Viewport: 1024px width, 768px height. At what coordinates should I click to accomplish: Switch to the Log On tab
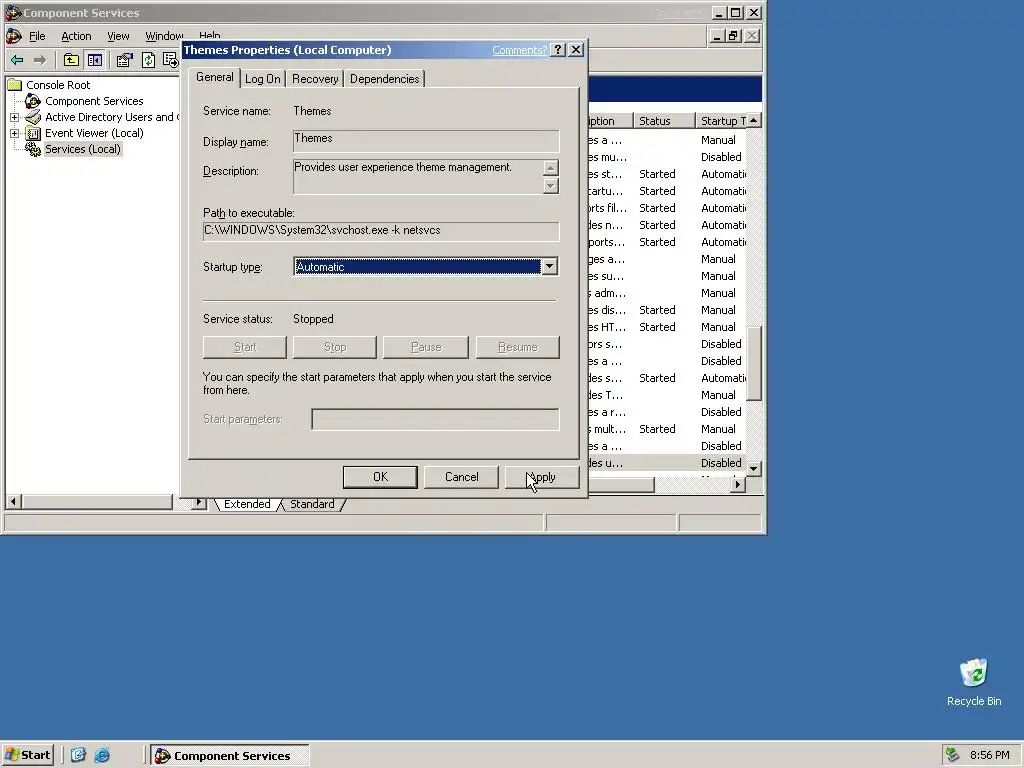tap(263, 79)
